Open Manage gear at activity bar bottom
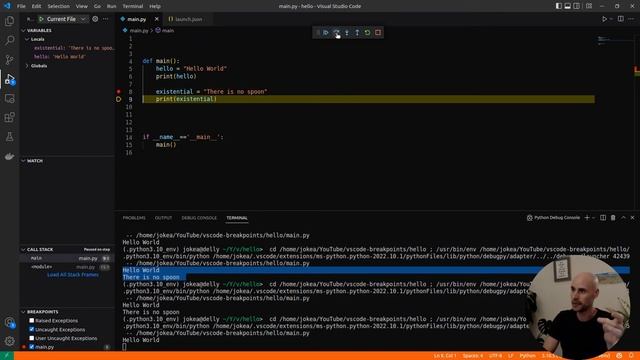Screen dimensions: 640x360 click(9, 341)
